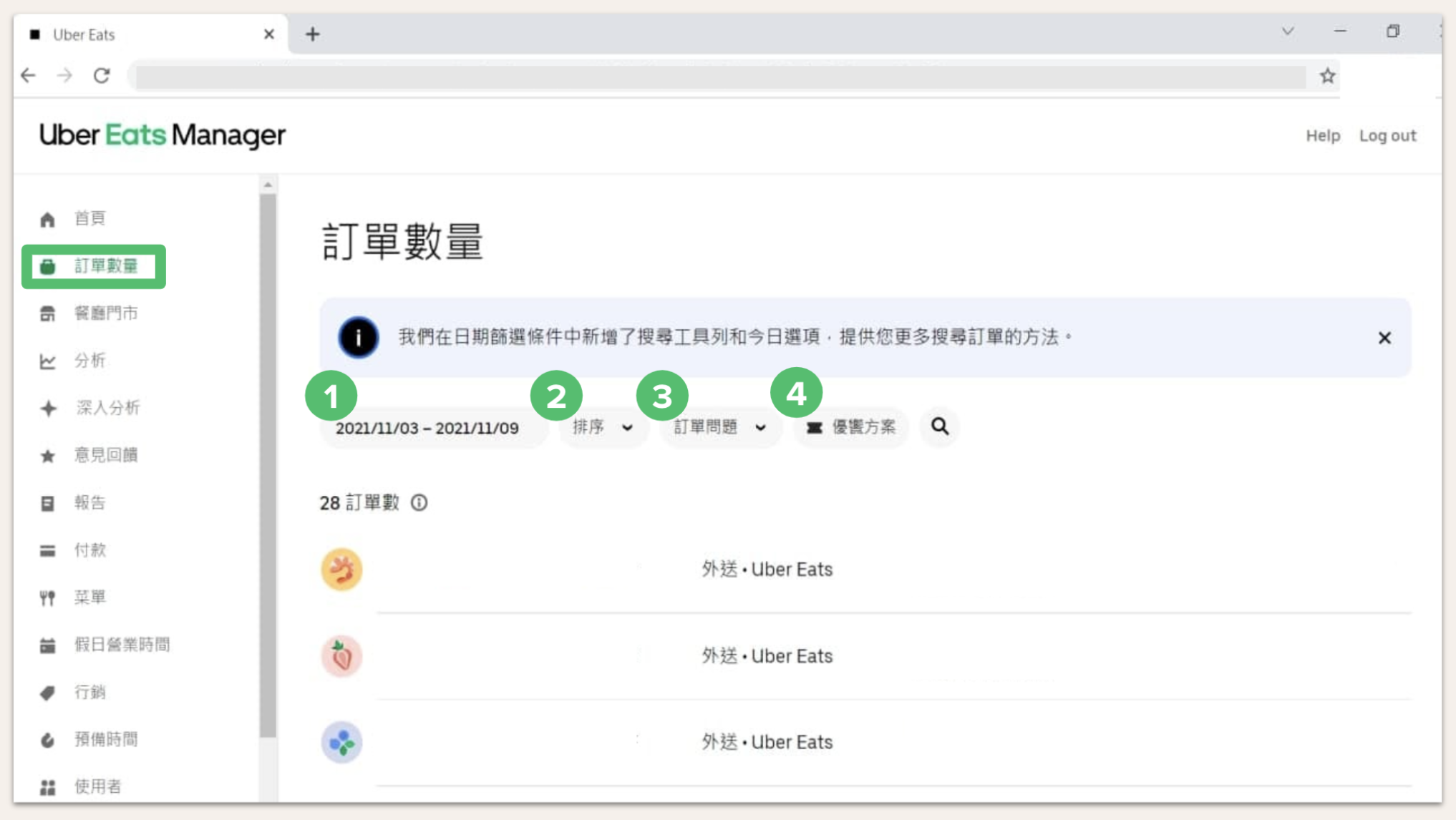Click the 意見回饋 star icon
Image resolution: width=1456 pixels, height=820 pixels.
(47, 456)
